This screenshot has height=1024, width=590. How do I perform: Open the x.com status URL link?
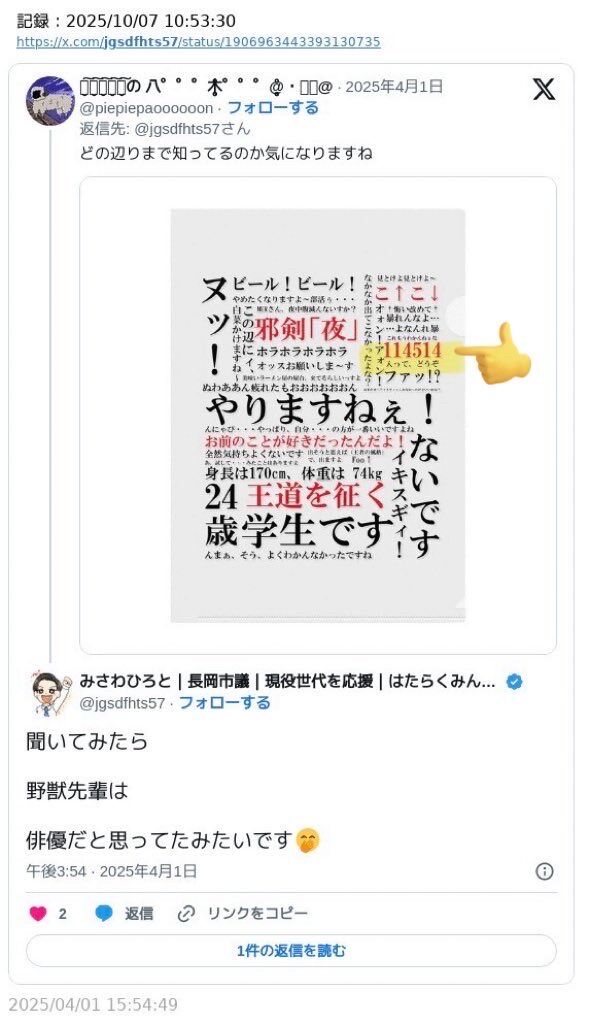pyautogui.click(x=198, y=42)
